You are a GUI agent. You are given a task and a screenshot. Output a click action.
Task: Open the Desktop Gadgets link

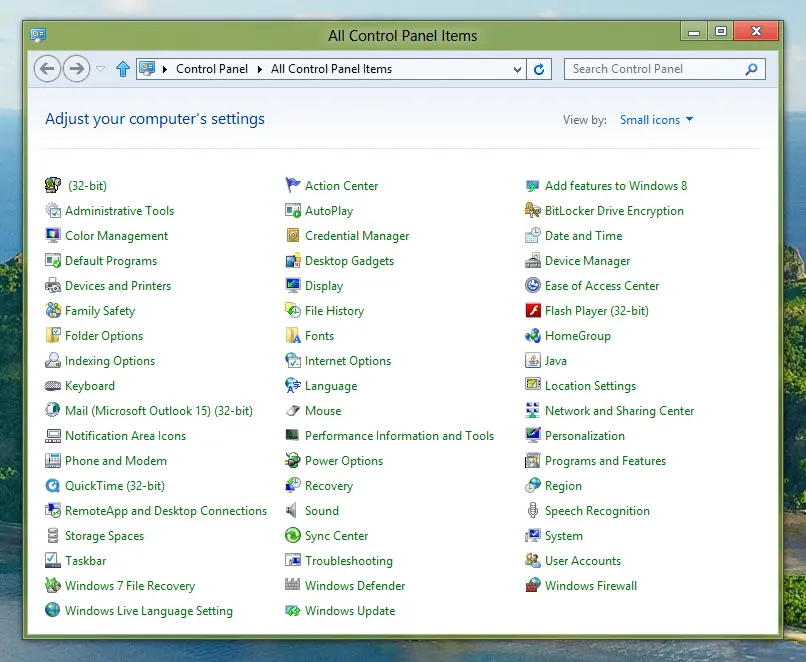point(350,261)
